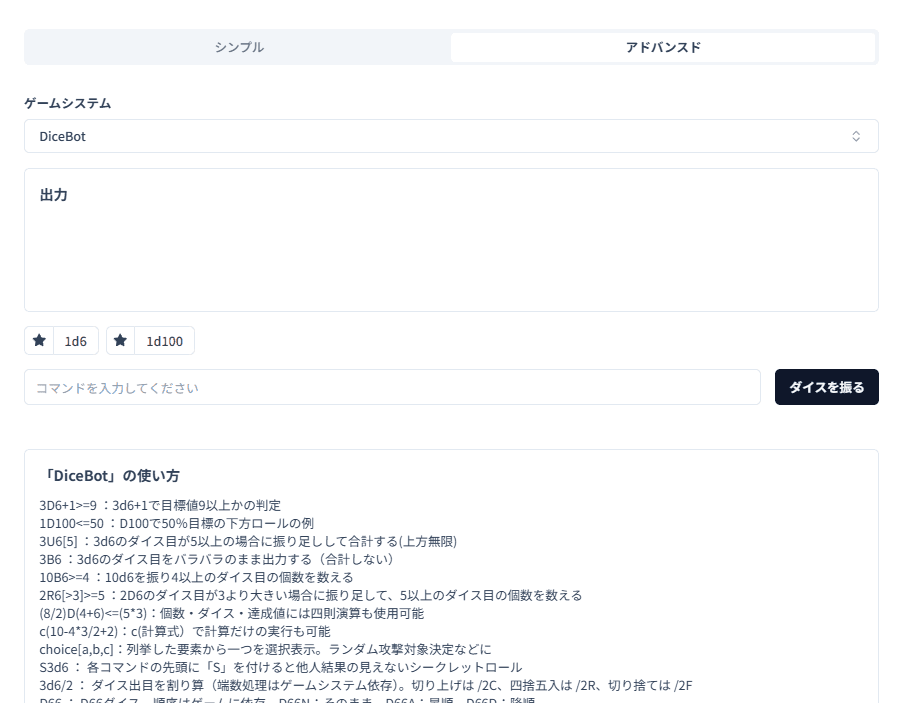Switch to the シンプル tab

tap(239, 47)
